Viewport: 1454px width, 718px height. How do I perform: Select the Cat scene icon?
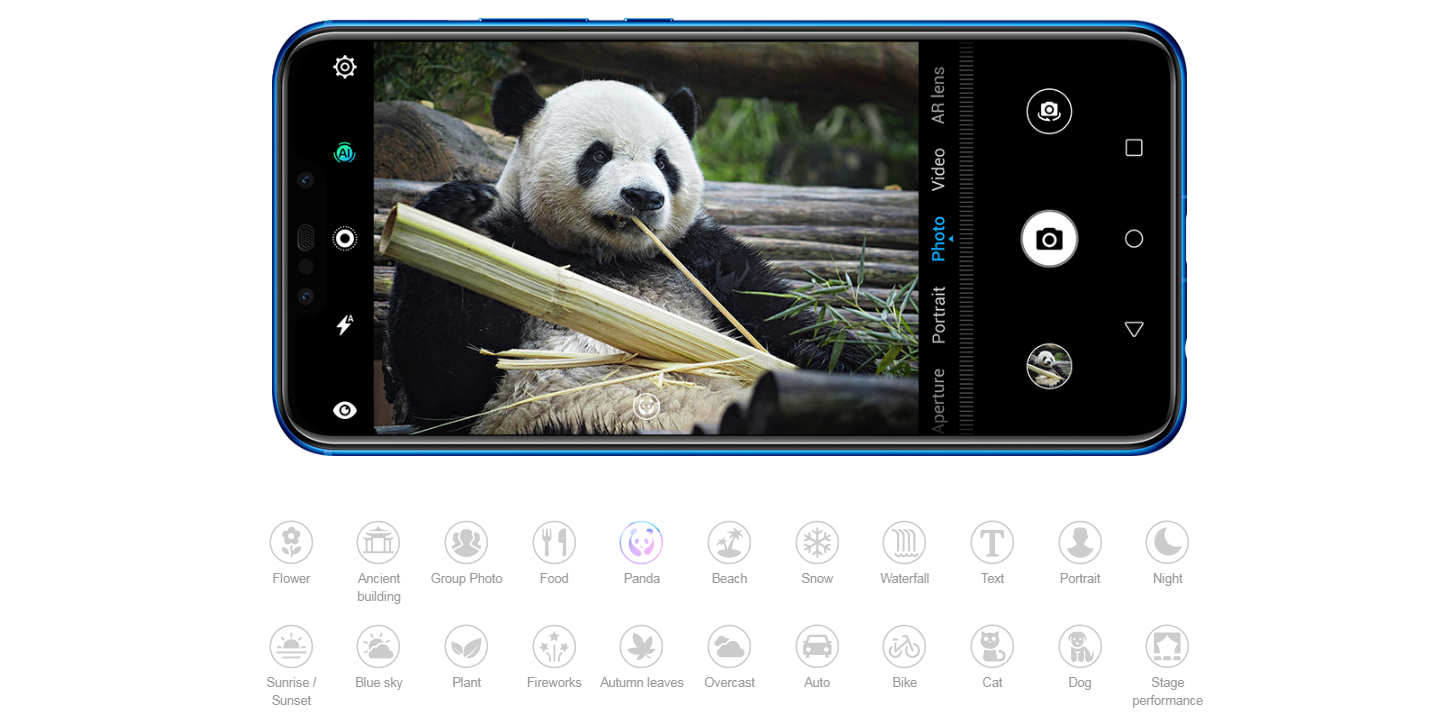[992, 646]
